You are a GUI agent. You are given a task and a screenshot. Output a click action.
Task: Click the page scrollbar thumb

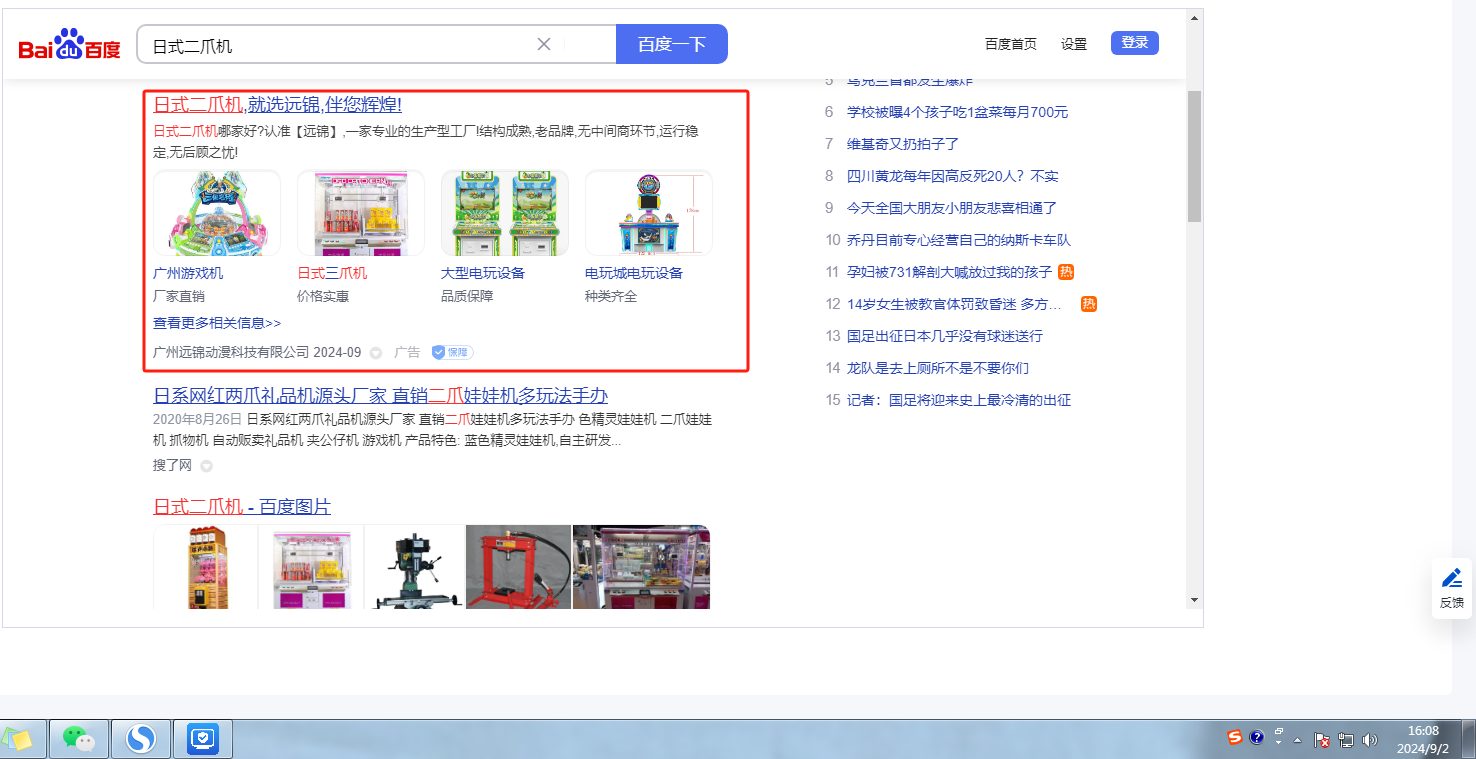pos(1194,155)
